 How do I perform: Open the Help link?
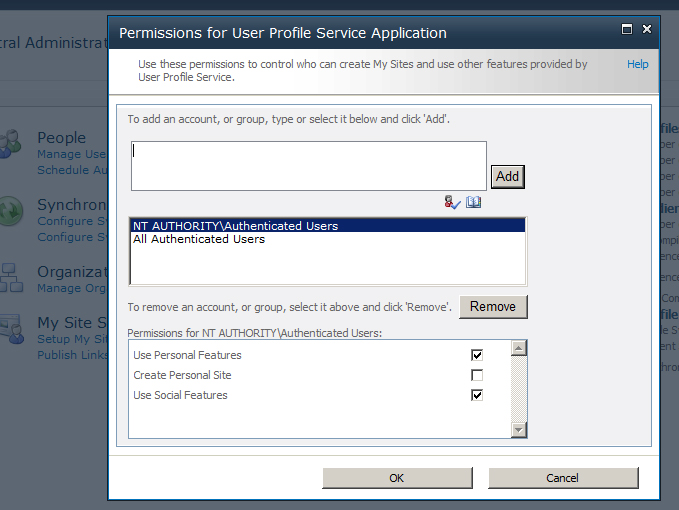click(x=637, y=64)
